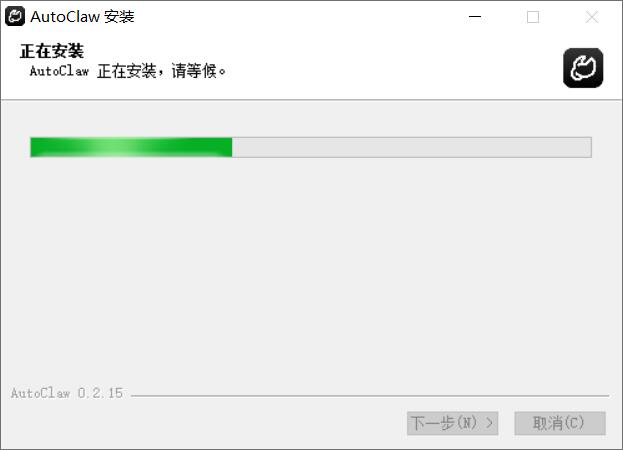Click the empty gray area below the progress bar
The width and height of the screenshot is (623, 450).
pyautogui.click(x=311, y=270)
